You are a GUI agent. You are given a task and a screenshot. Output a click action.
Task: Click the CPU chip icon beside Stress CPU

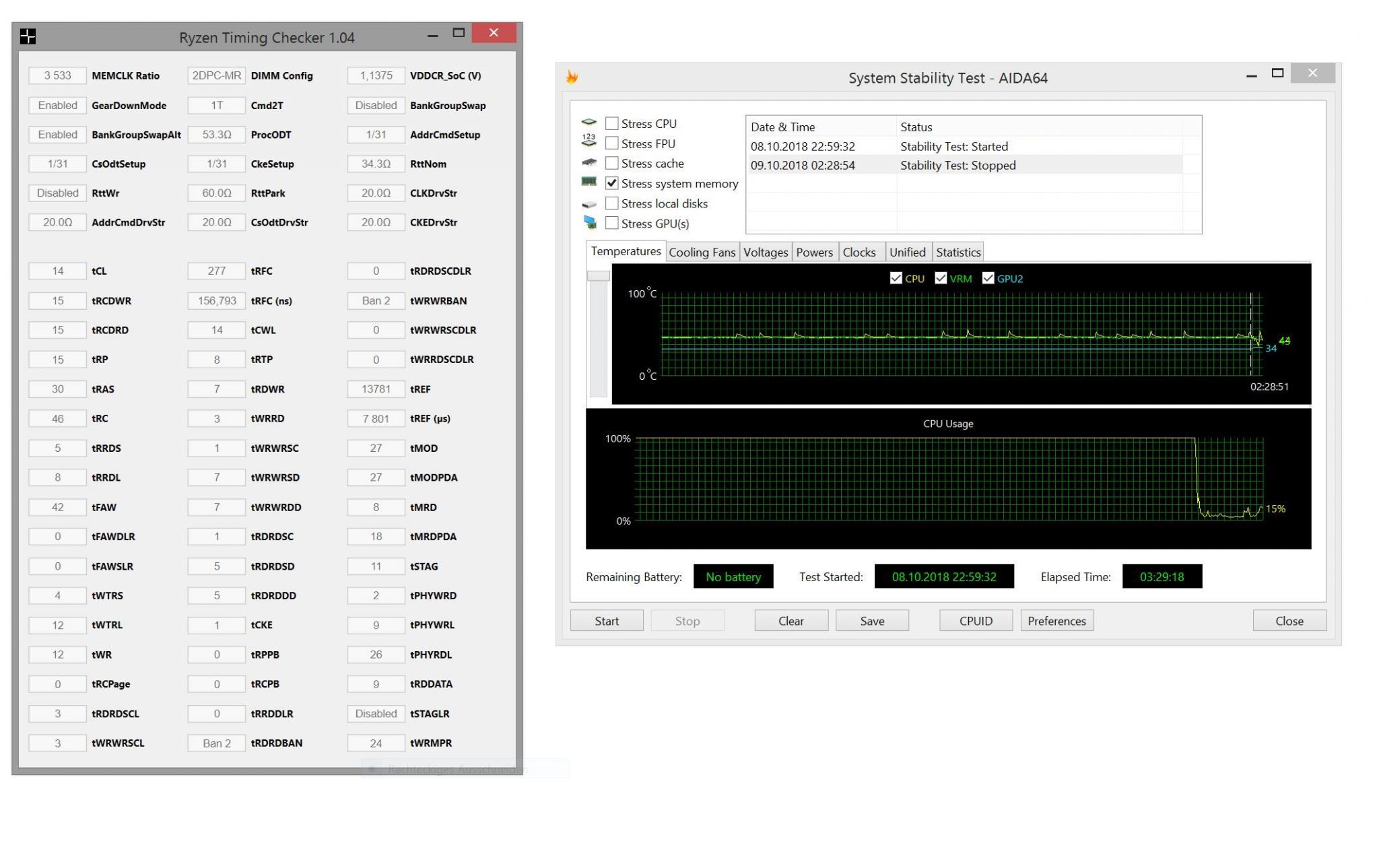pyautogui.click(x=589, y=123)
